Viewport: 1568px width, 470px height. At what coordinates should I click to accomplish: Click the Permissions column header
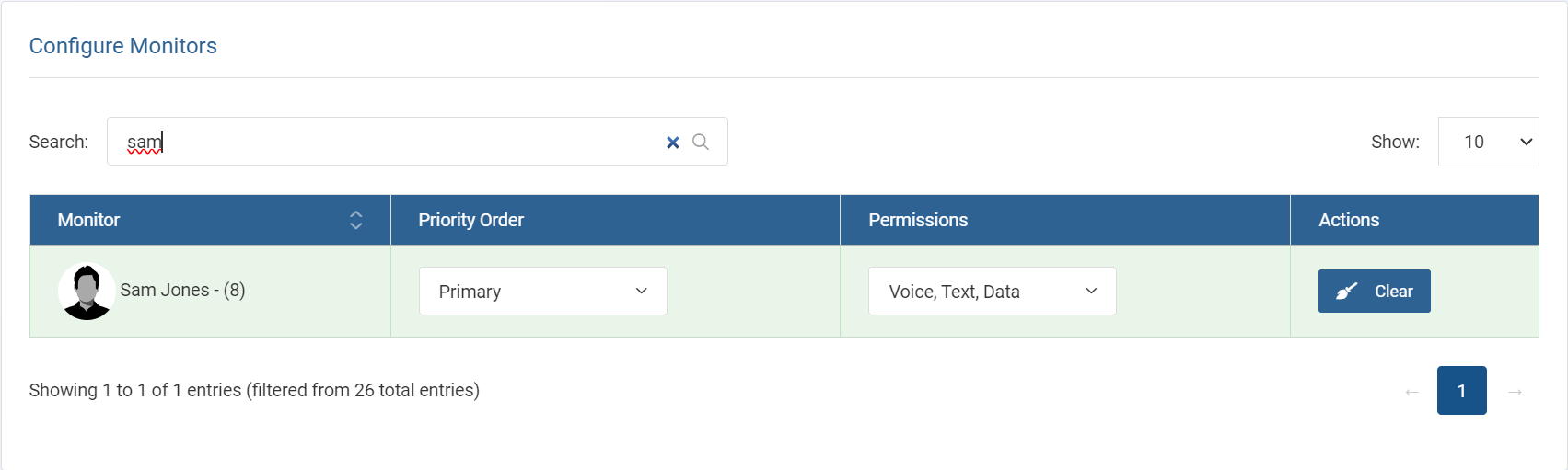tap(918, 220)
